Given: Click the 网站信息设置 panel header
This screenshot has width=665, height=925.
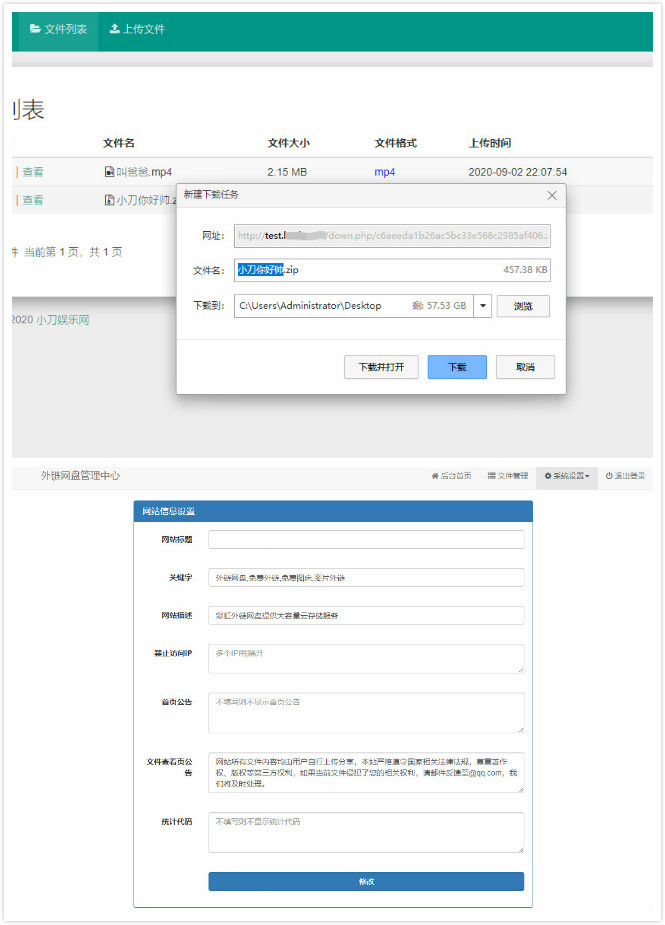Looking at the screenshot, I should 333,511.
